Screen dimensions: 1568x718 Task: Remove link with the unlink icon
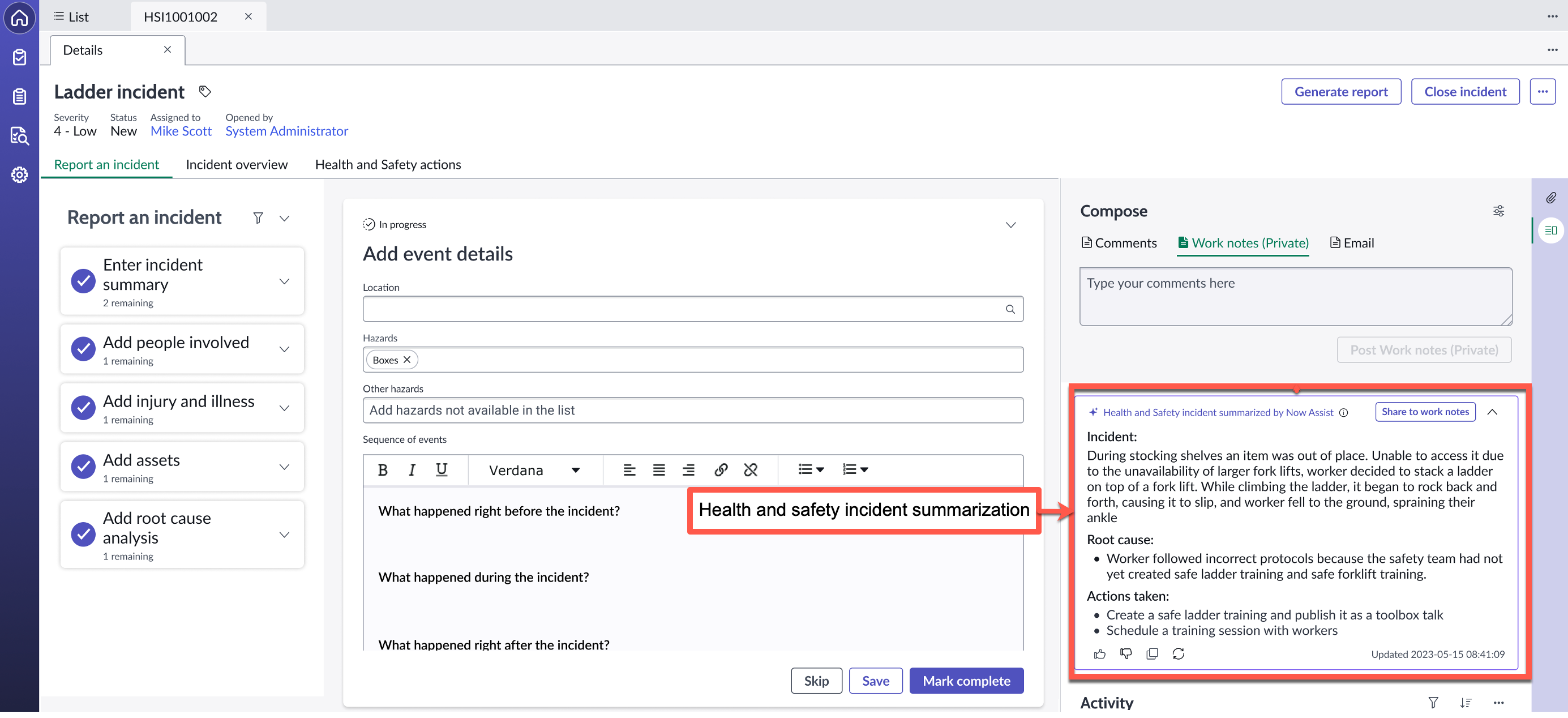(x=751, y=469)
